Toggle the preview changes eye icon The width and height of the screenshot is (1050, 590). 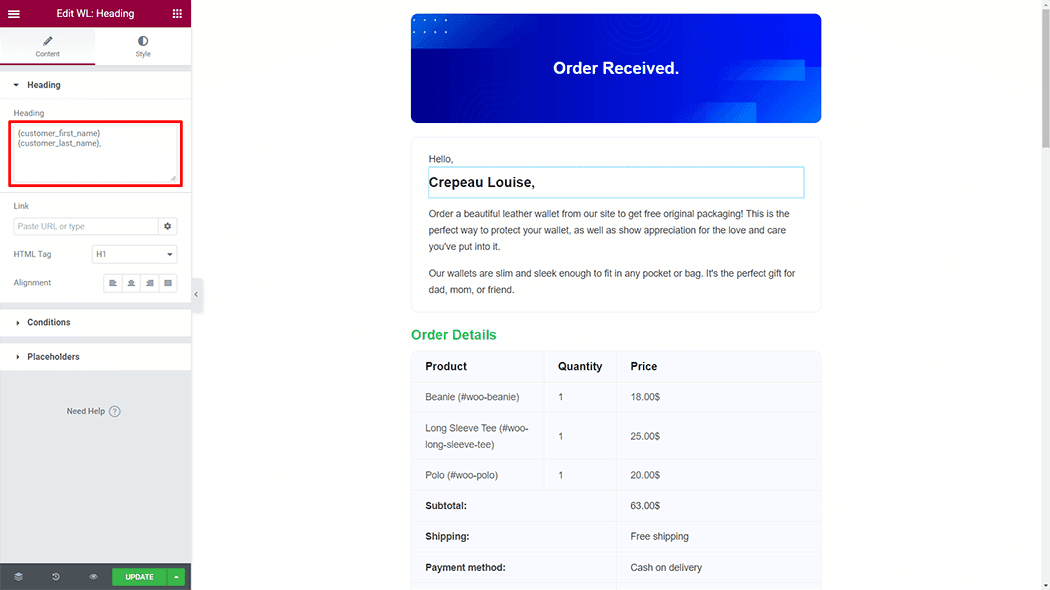[93, 577]
